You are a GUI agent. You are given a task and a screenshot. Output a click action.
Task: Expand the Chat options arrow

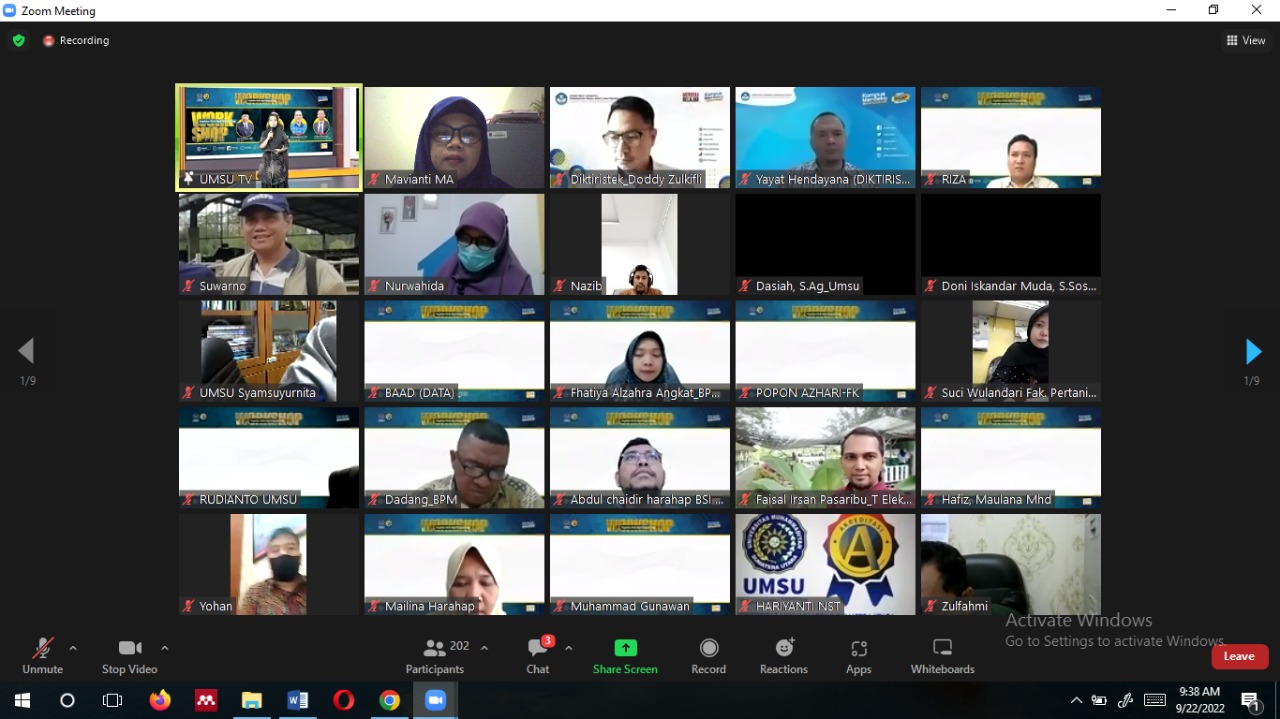click(x=568, y=648)
